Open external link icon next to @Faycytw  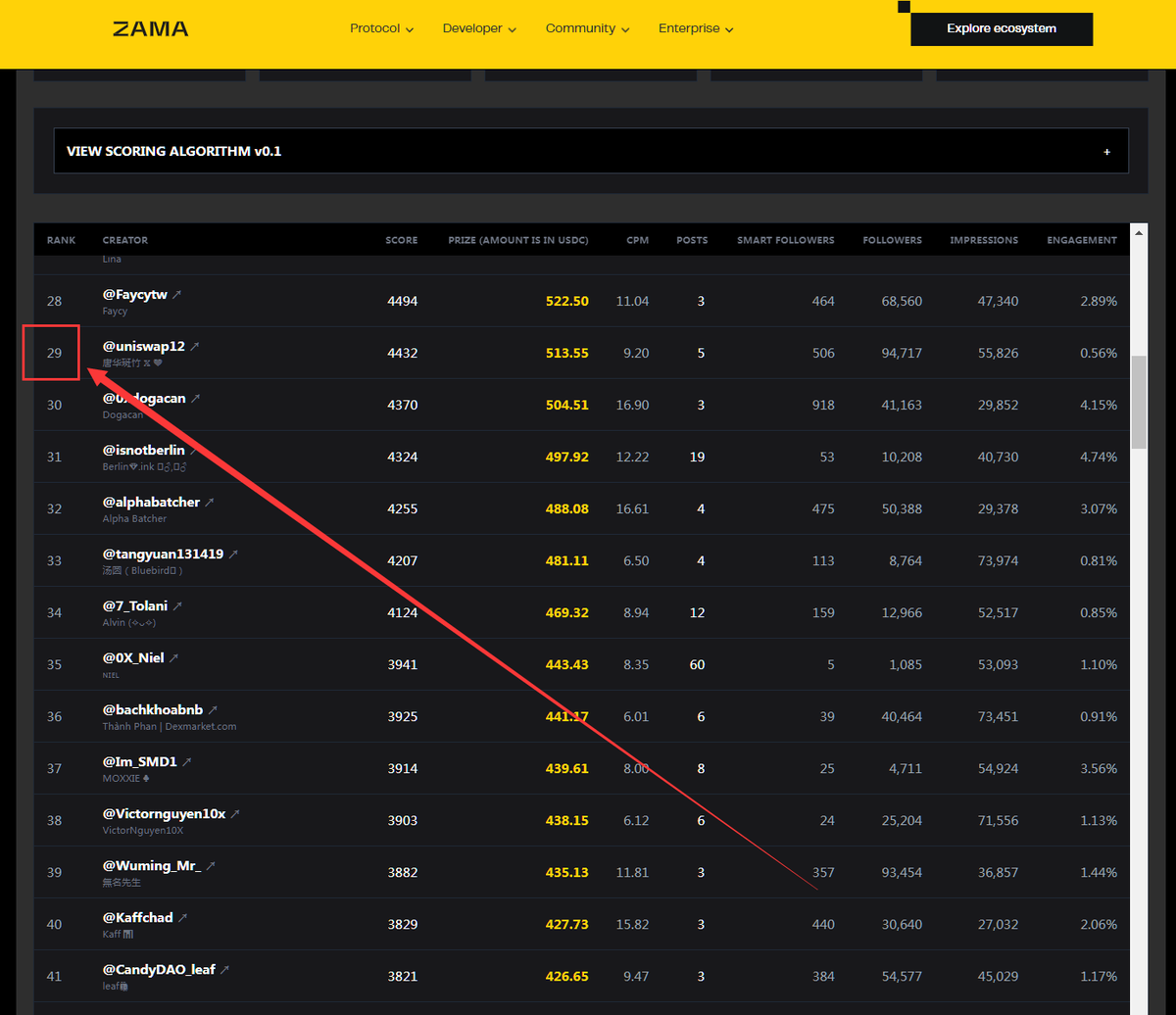point(176,294)
